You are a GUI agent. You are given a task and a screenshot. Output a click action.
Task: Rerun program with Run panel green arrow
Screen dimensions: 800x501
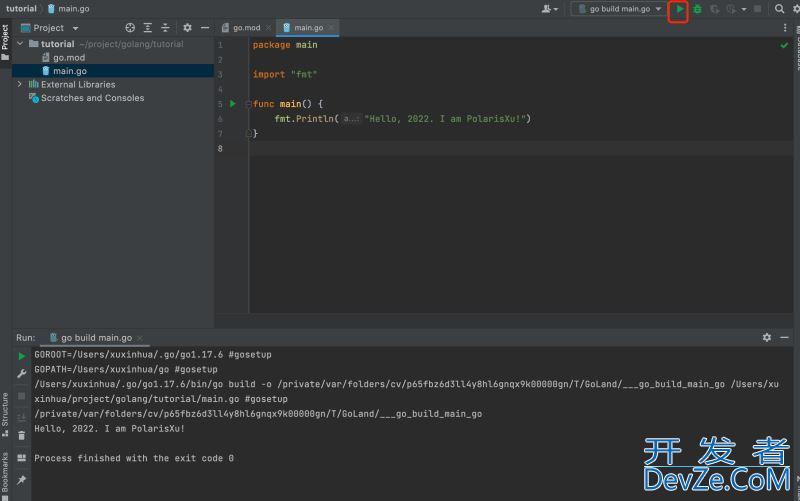(21, 356)
